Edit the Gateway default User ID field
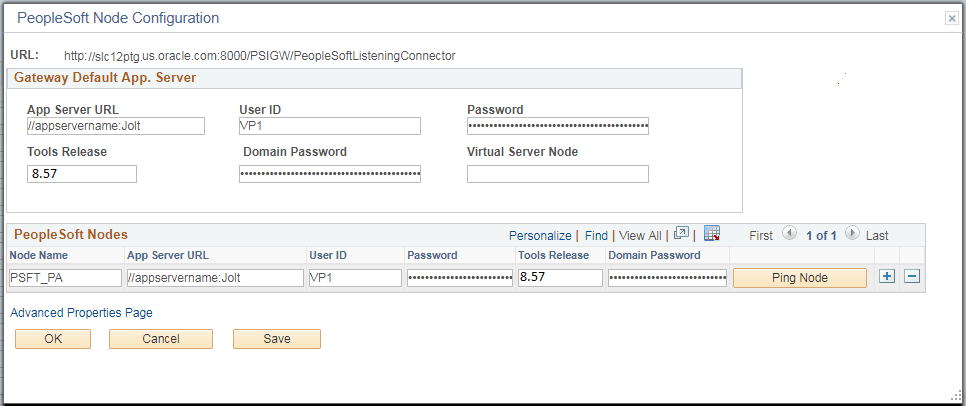Image resolution: width=966 pixels, height=406 pixels. [330, 126]
